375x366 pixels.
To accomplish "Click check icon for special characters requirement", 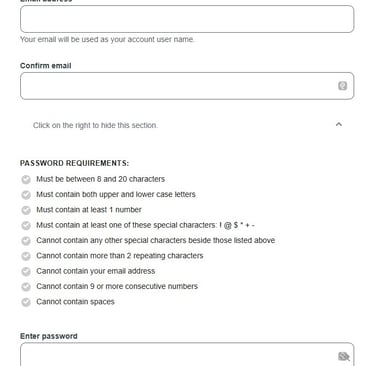I will click(26, 225).
